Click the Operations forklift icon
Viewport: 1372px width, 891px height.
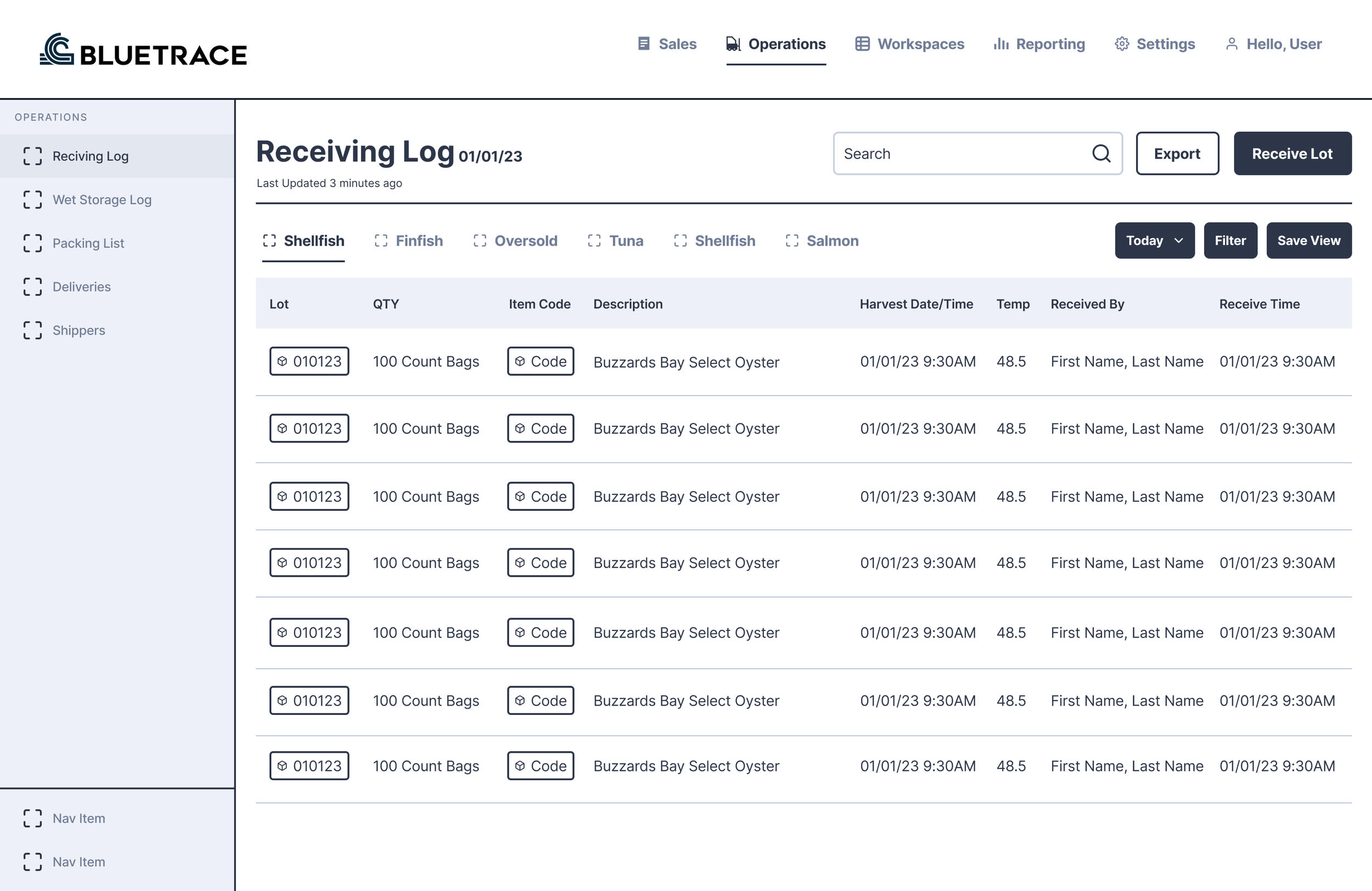[x=733, y=43]
